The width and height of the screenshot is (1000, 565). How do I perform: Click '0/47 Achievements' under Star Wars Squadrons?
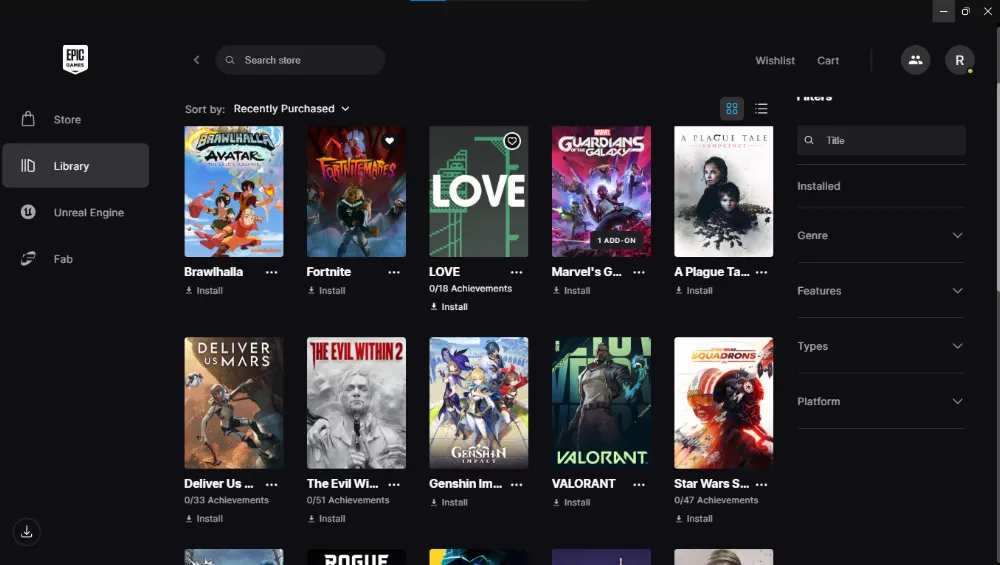click(716, 501)
